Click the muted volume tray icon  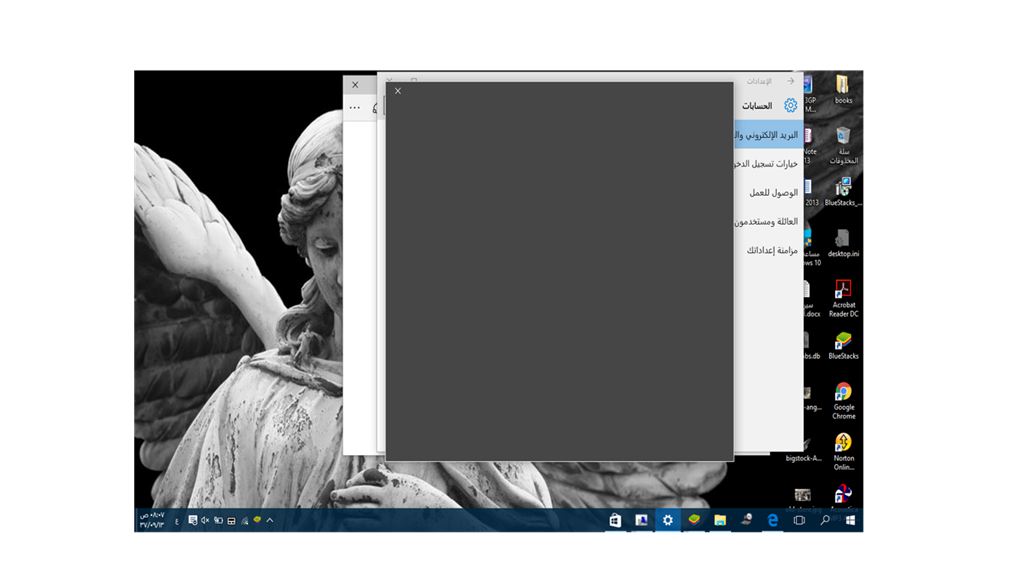[x=205, y=520]
